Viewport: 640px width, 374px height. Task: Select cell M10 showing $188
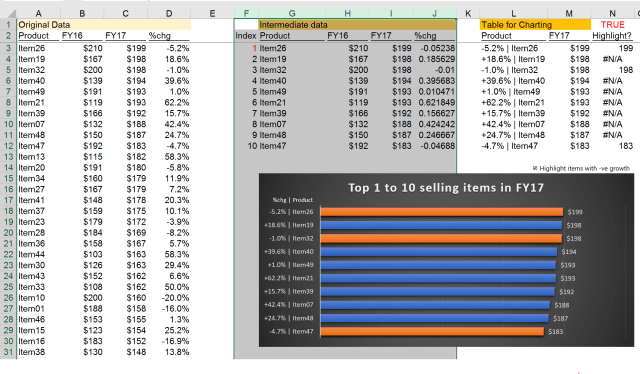coord(569,124)
